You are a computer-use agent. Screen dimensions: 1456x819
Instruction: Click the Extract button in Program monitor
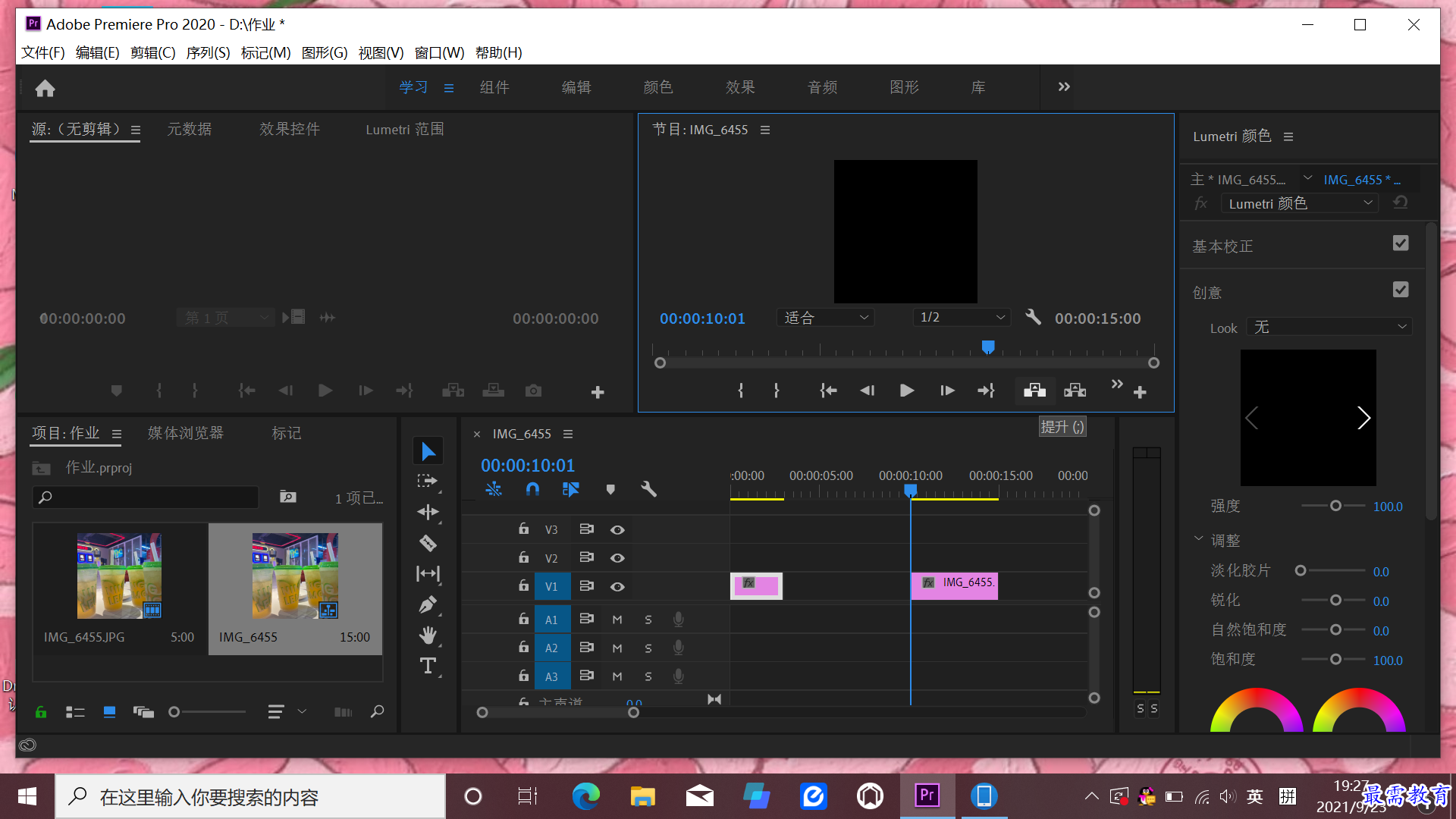coord(1075,391)
